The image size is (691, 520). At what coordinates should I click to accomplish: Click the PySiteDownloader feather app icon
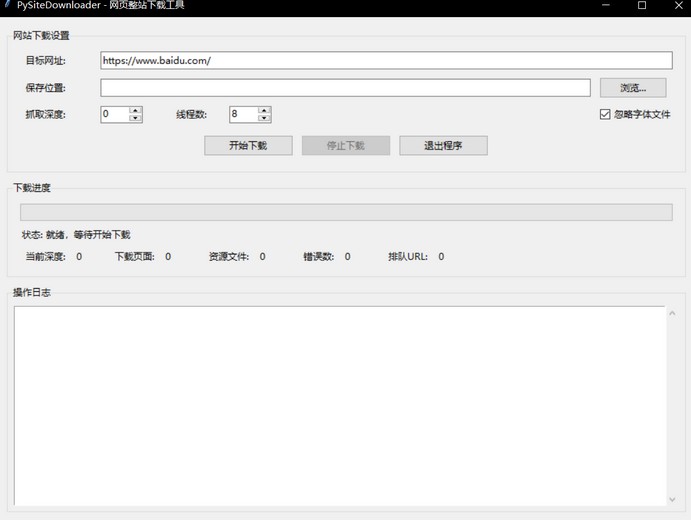[8, 6]
